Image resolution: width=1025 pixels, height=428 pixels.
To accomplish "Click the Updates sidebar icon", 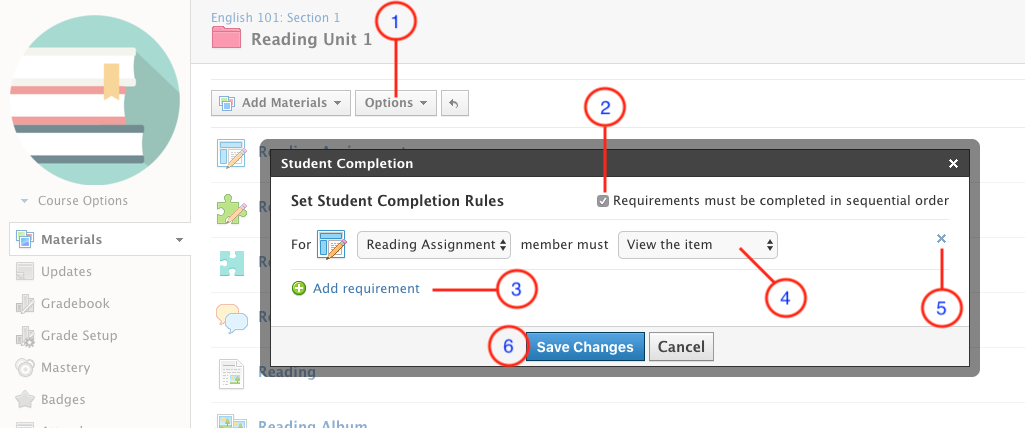I will 25,272.
